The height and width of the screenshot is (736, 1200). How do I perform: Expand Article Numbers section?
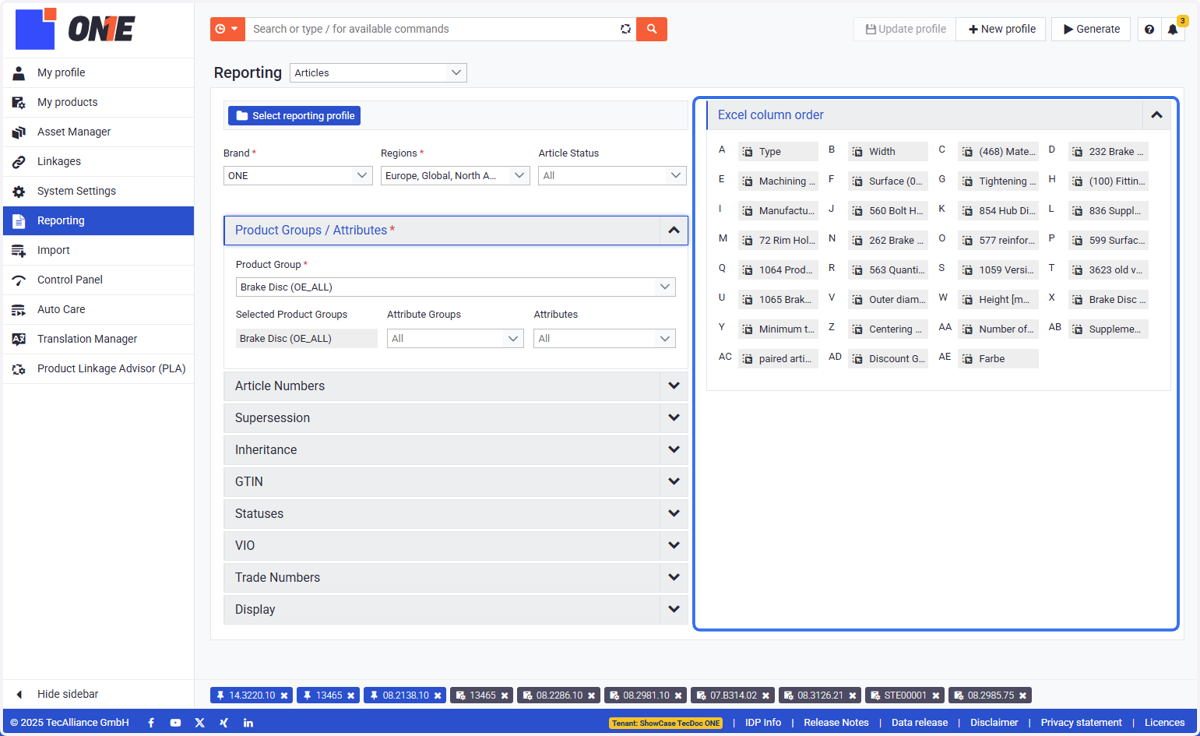[x=455, y=386]
